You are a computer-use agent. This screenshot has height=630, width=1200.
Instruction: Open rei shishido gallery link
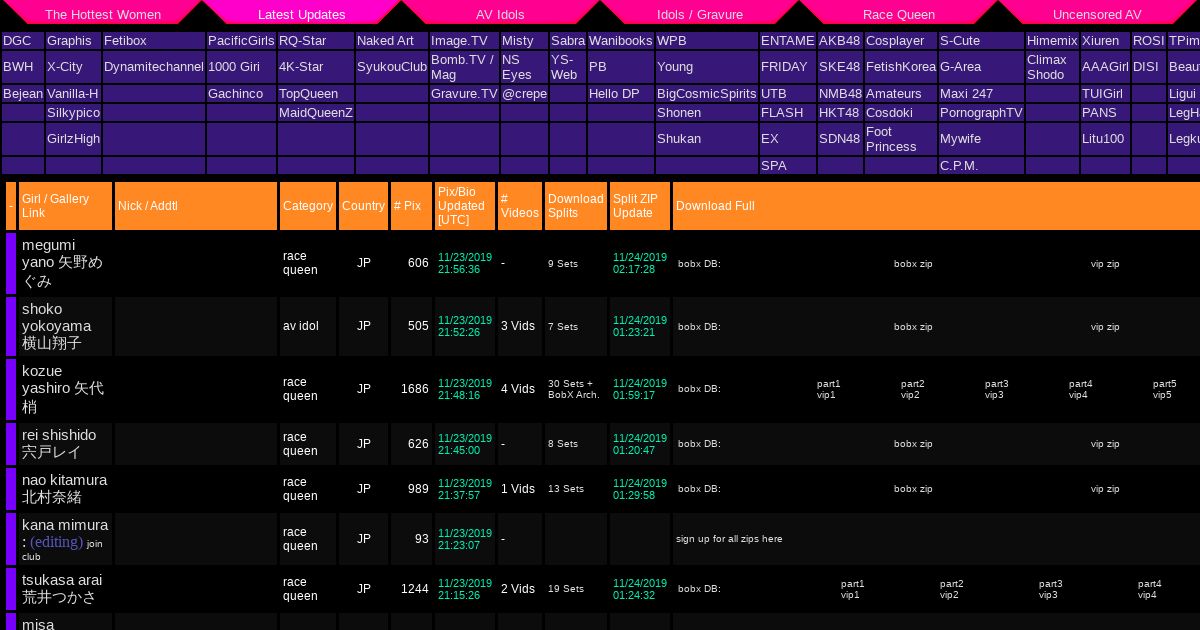pyautogui.click(x=59, y=443)
